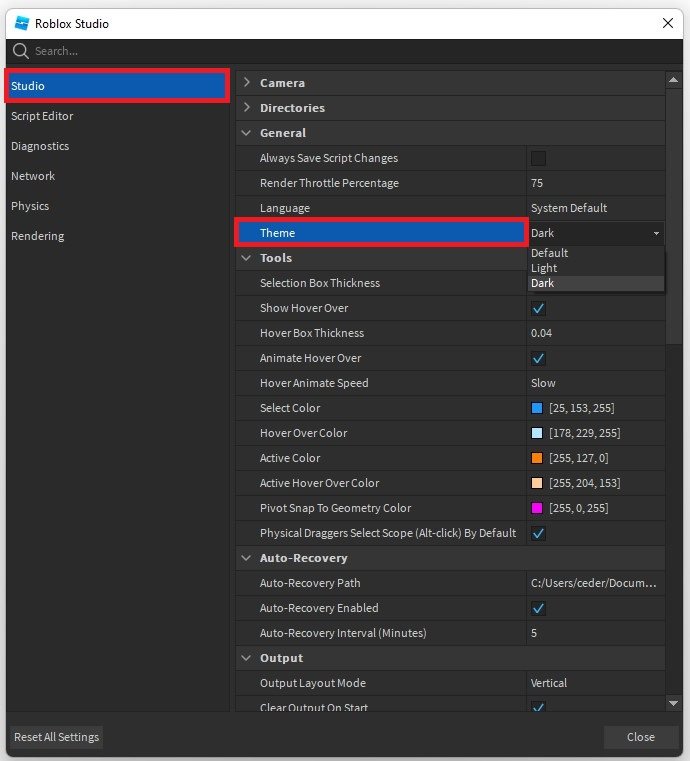The width and height of the screenshot is (690, 761).
Task: Edit the Render Throttle Percentage value 75
Action: click(x=596, y=183)
